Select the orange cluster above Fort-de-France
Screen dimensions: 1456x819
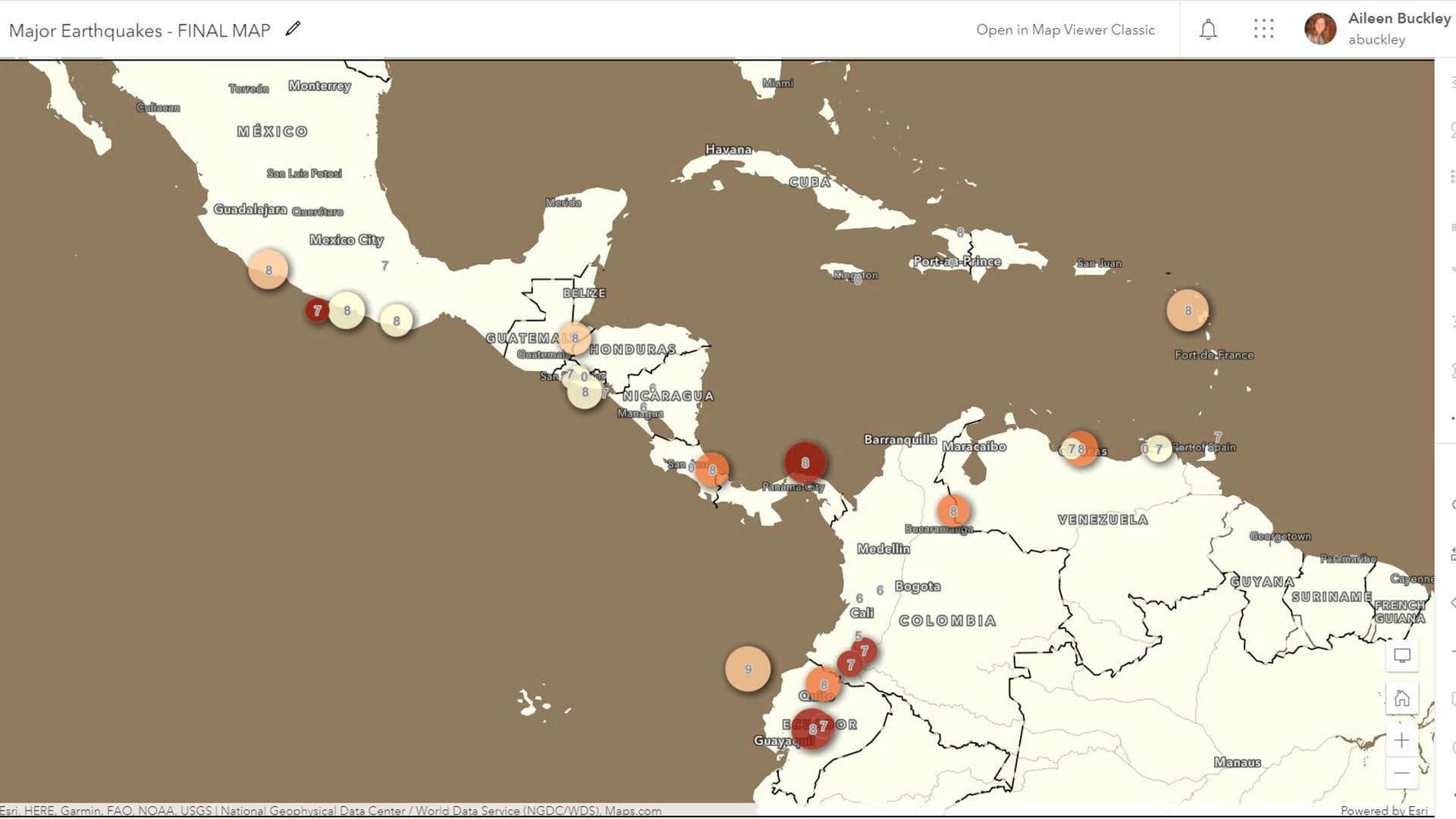pyautogui.click(x=1187, y=310)
